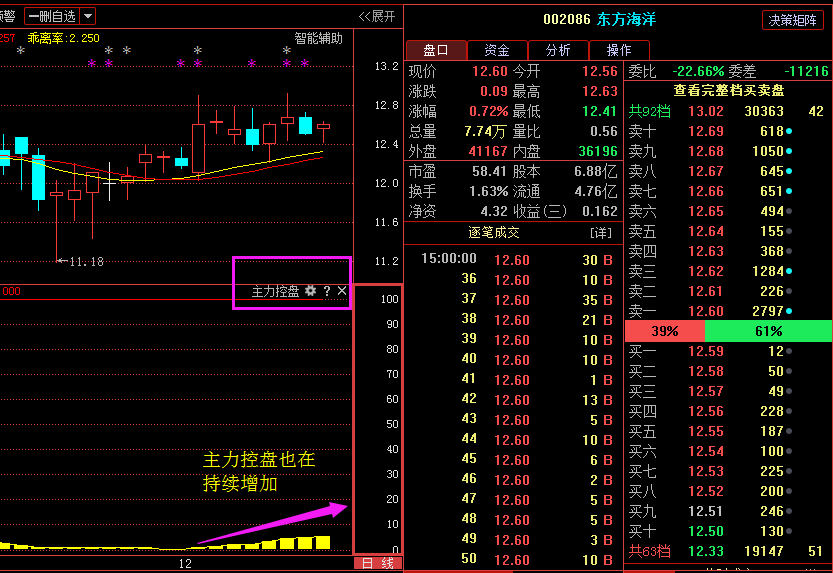The height and width of the screenshot is (573, 833).
Task: Select the 盘口 tab
Action: pos(436,50)
